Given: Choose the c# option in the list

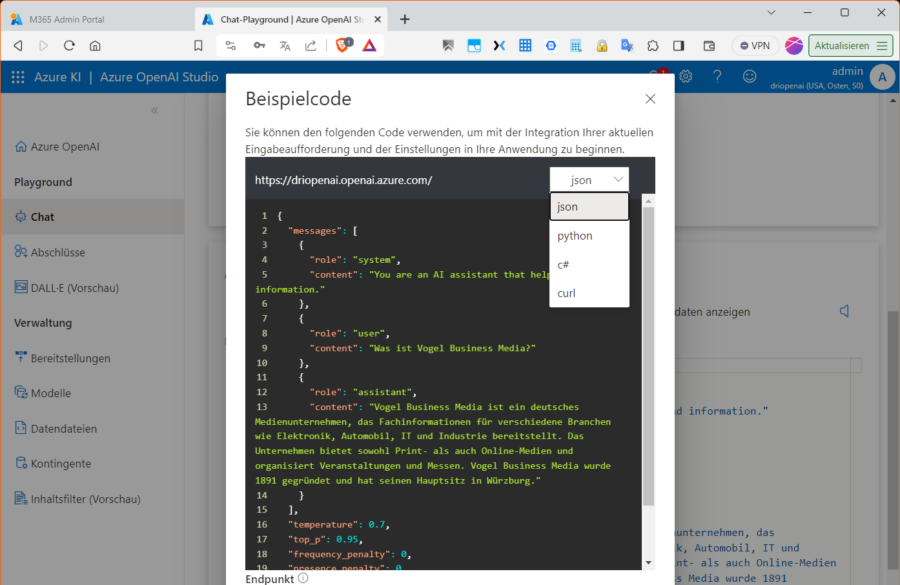Looking at the screenshot, I should click(x=564, y=265).
